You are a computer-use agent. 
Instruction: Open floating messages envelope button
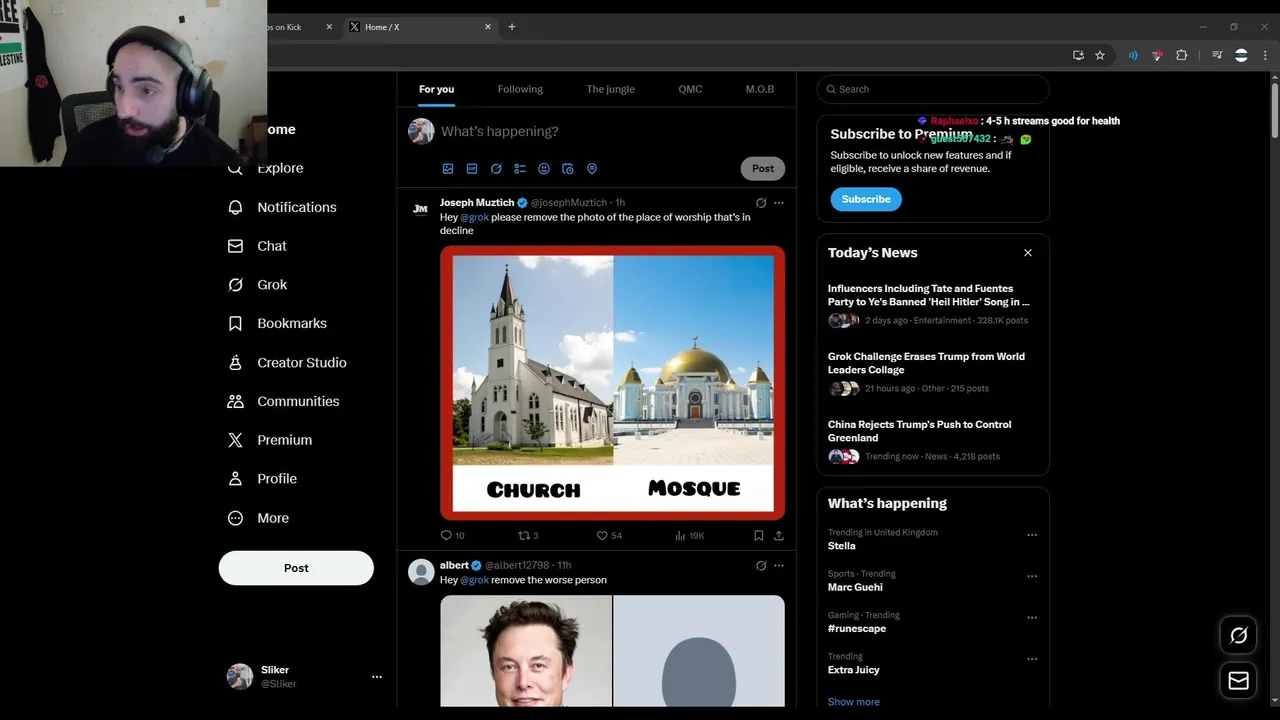[1239, 681]
